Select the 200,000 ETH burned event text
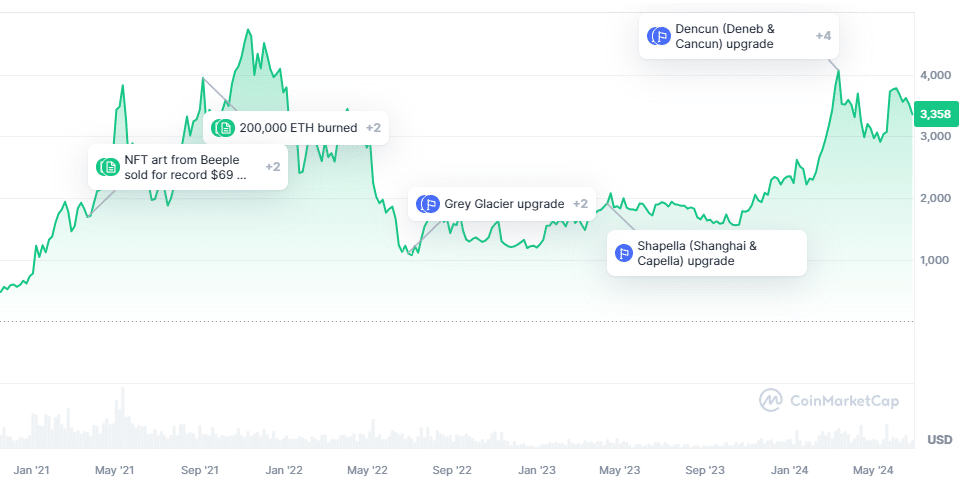The image size is (964, 492). (298, 128)
